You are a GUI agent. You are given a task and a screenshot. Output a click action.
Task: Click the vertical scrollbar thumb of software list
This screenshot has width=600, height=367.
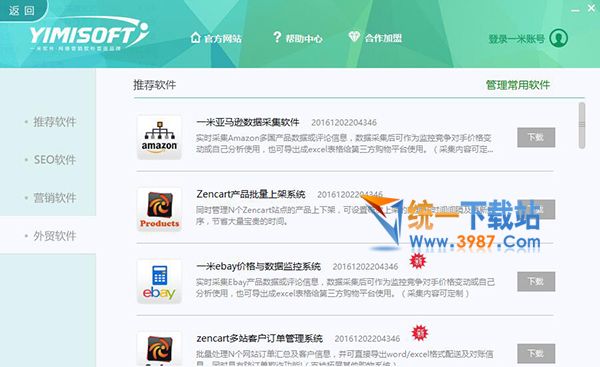pyautogui.click(x=582, y=125)
